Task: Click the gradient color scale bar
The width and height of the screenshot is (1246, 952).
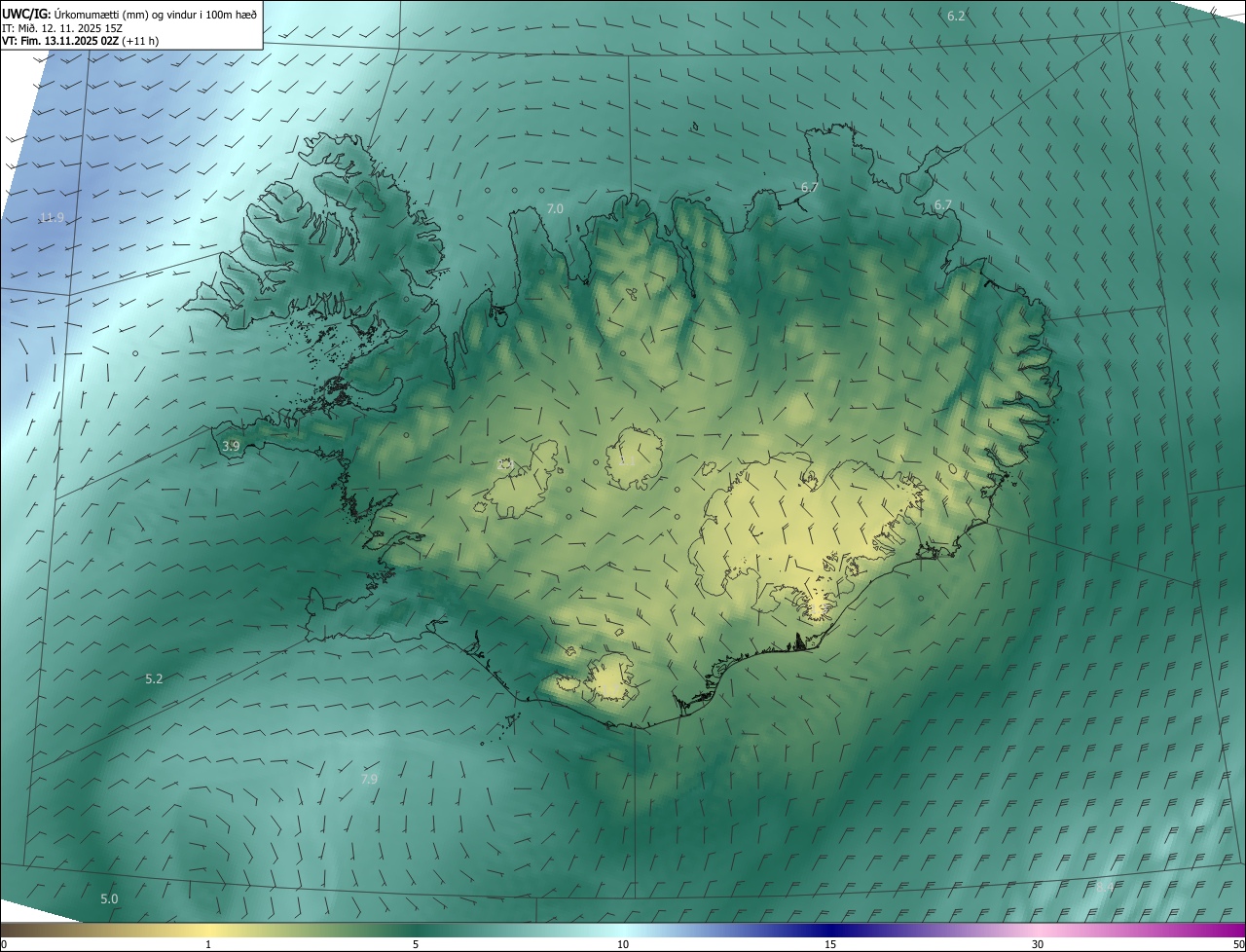Action: (623, 930)
